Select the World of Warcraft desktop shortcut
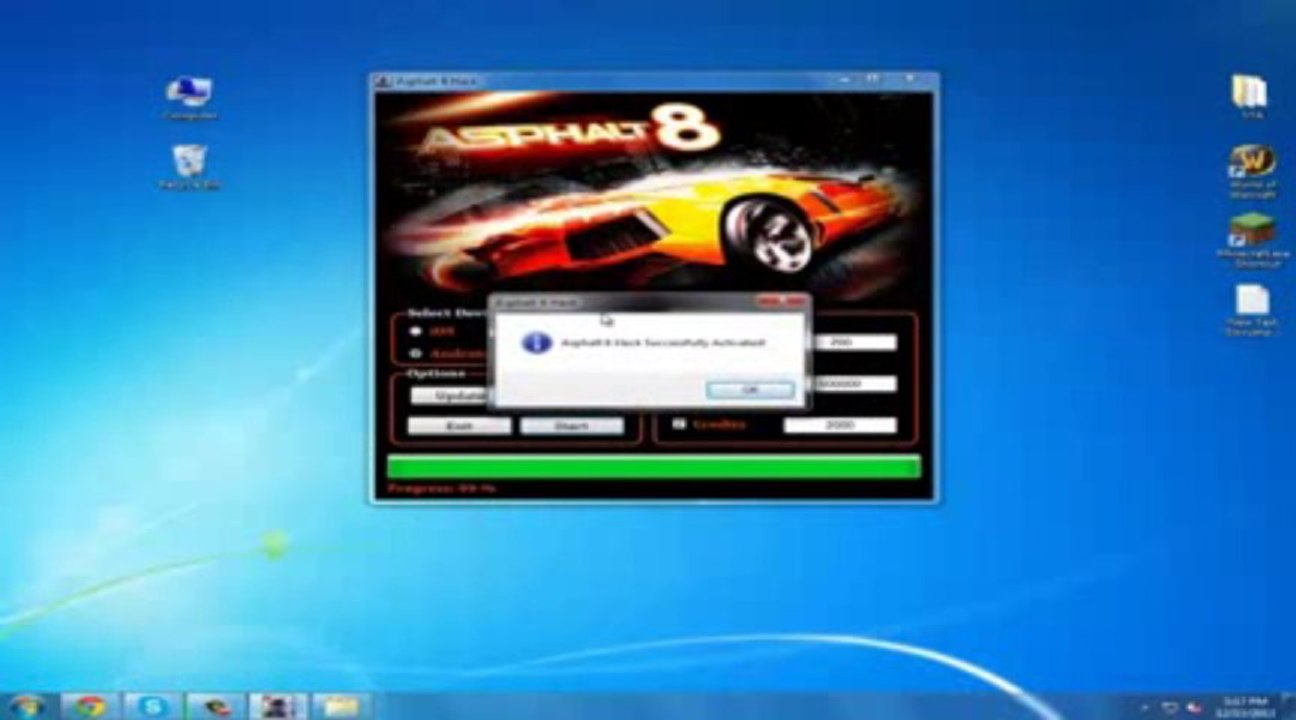The image size is (1296, 720). tap(1251, 171)
